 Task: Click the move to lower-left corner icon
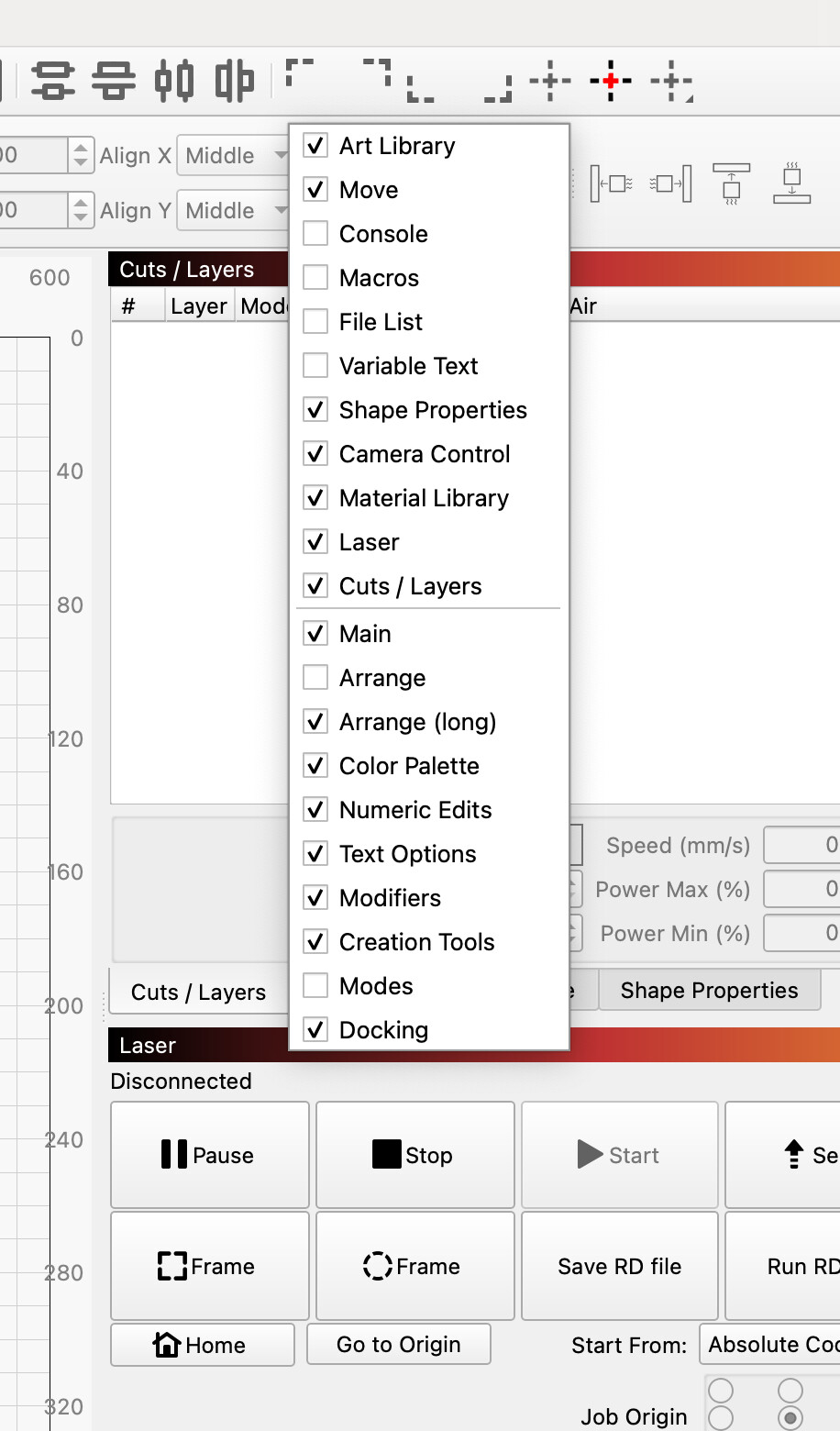coord(420,88)
